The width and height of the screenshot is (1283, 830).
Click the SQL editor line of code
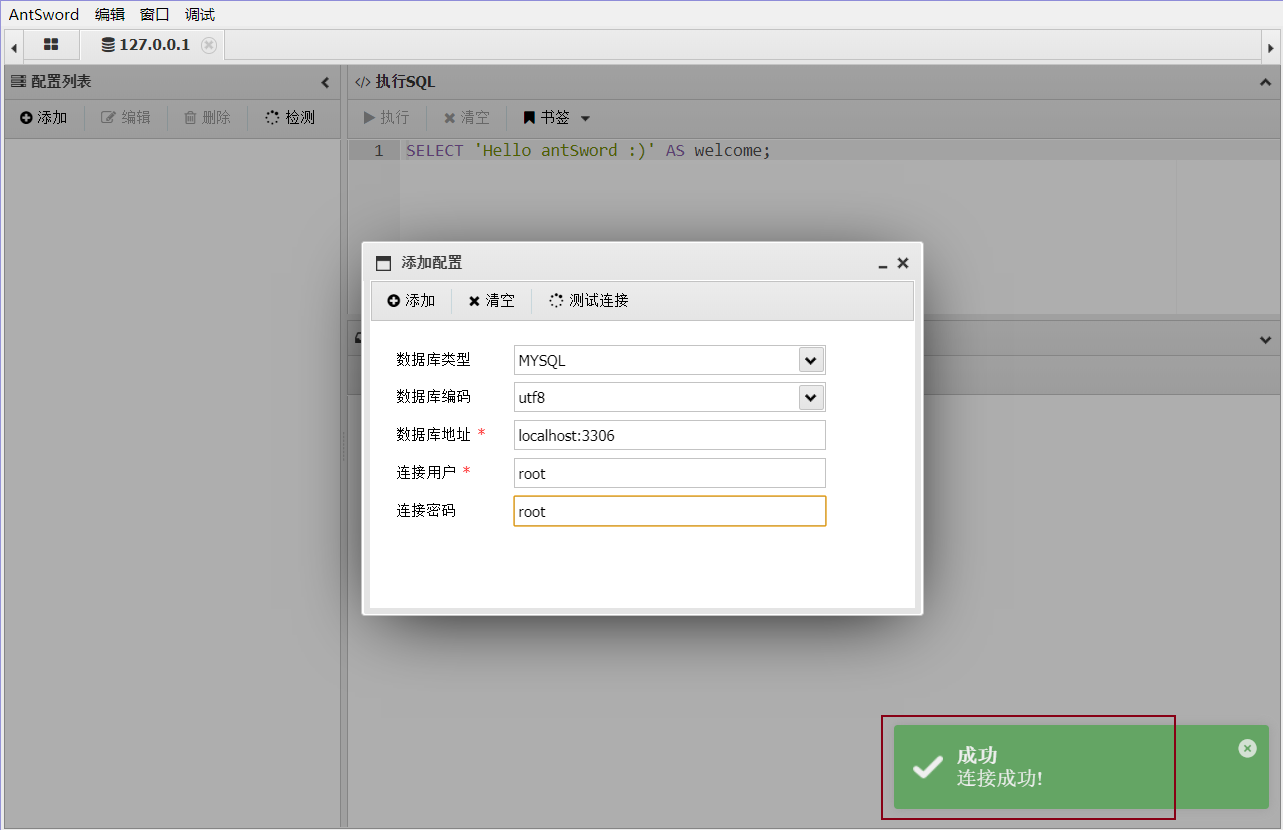coord(588,151)
